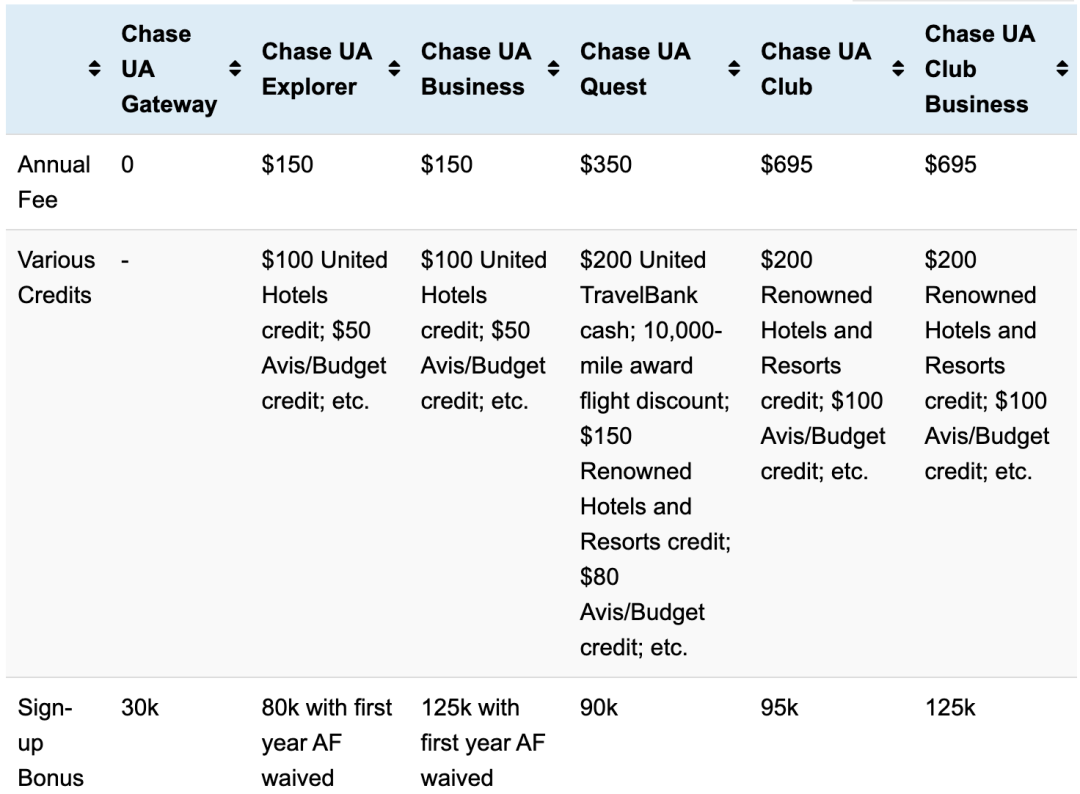Click sort arrows beside Chase UA Explorer
1080x794 pixels.
pos(394,68)
